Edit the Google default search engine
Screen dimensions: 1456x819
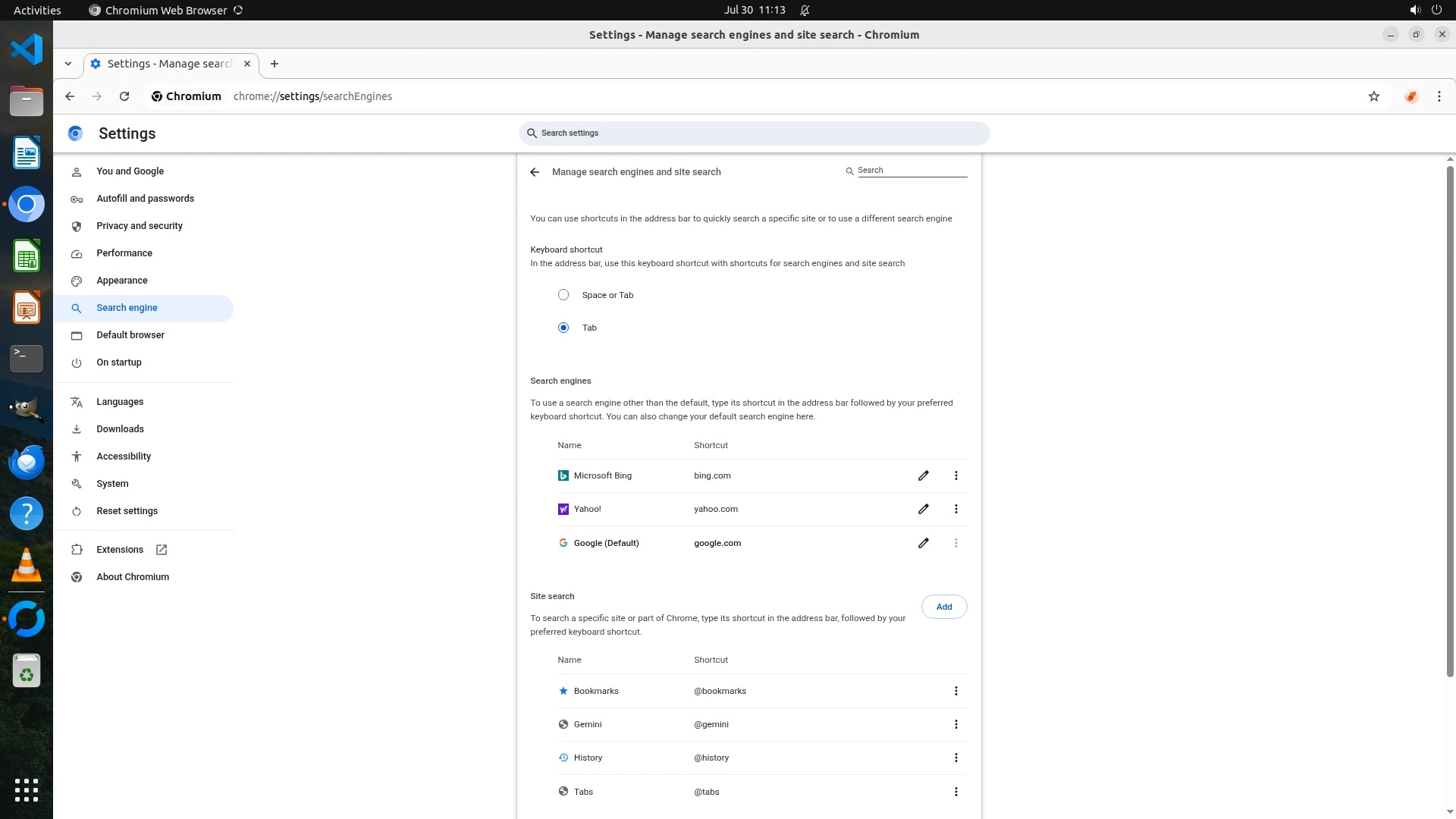[923, 543]
